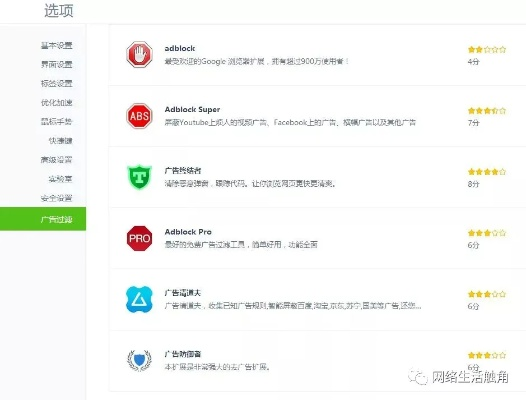Click the 选项 page title
Screen dimensions: 526x400
[x=59, y=10]
